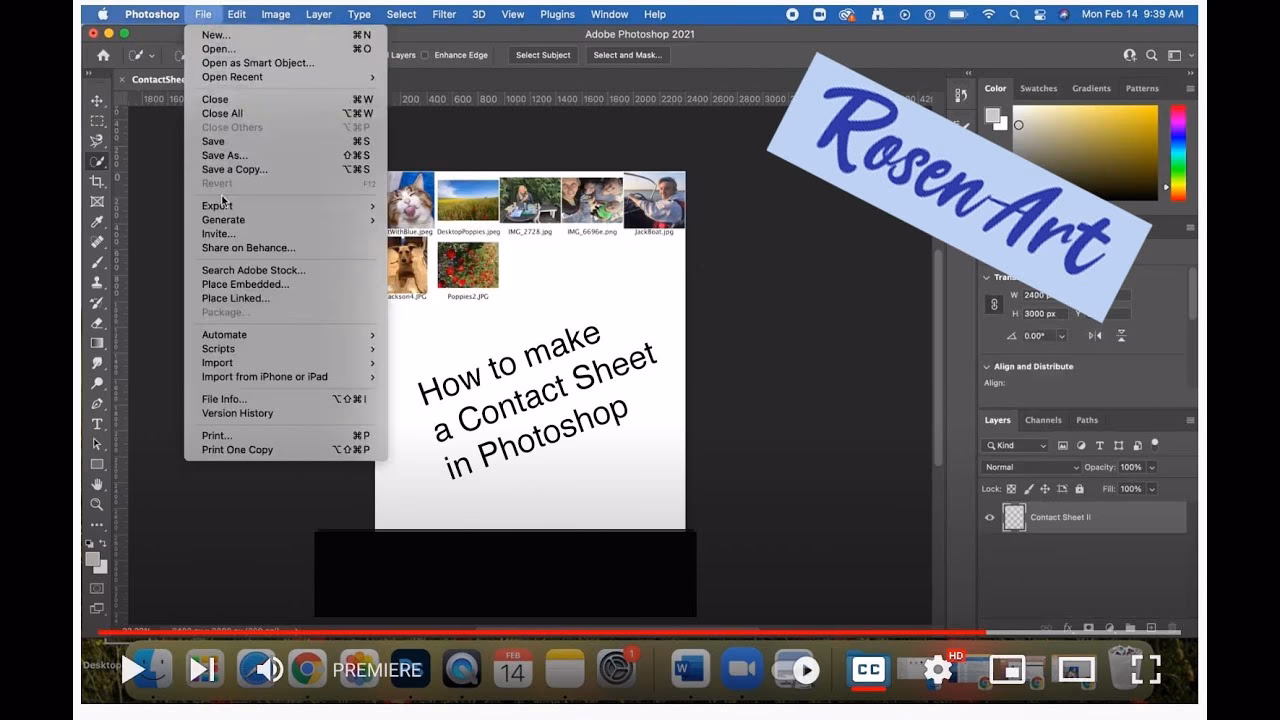Pick a color in the color field
Screen dimensions: 1280x720
pyautogui.click(x=1085, y=152)
